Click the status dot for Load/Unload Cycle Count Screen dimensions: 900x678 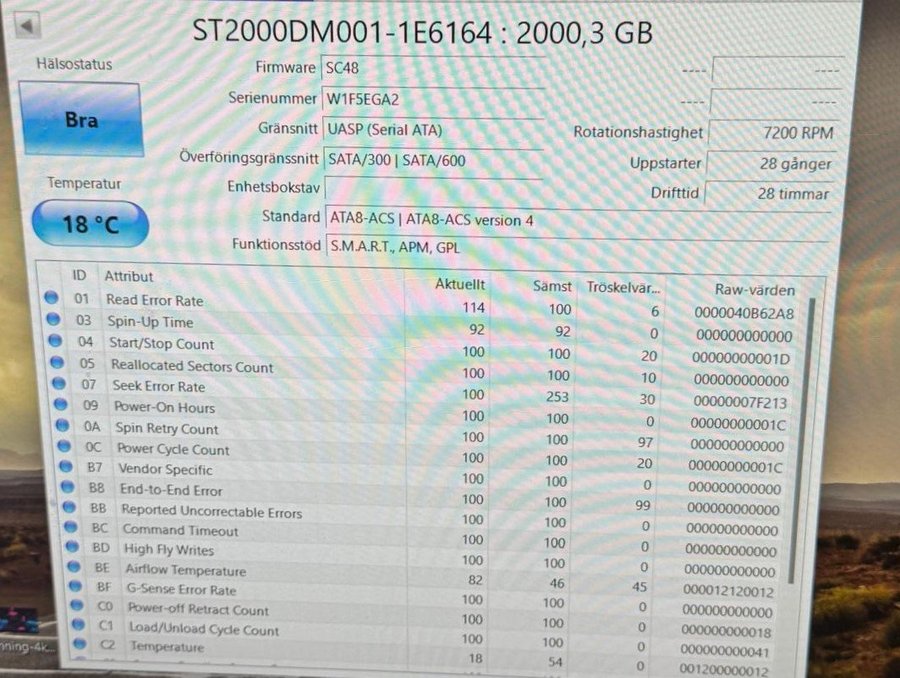pos(79,624)
